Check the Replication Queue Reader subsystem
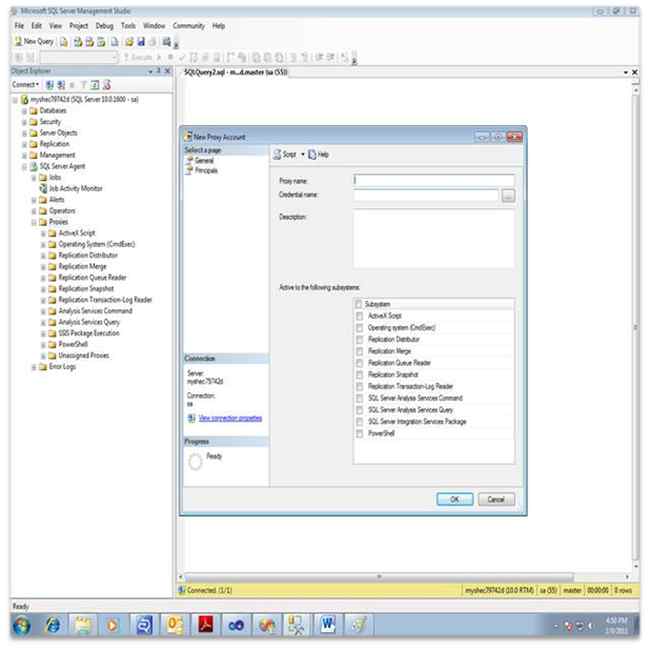This screenshot has width=650, height=650. click(359, 363)
